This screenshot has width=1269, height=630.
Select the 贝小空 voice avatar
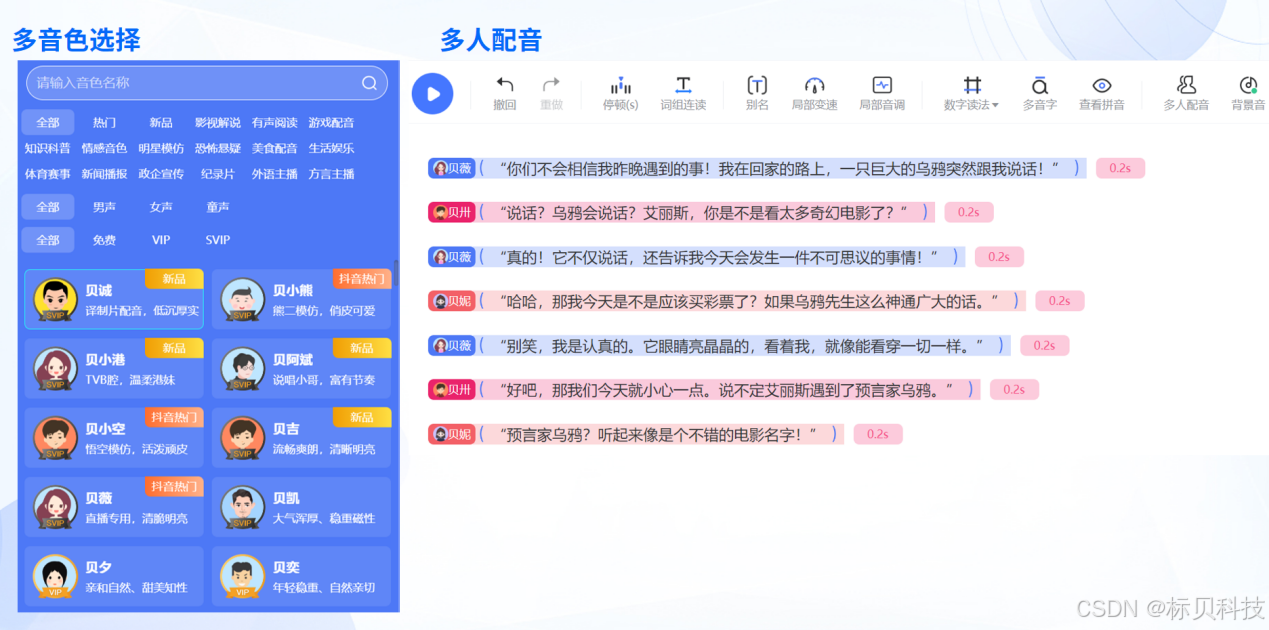pos(55,438)
